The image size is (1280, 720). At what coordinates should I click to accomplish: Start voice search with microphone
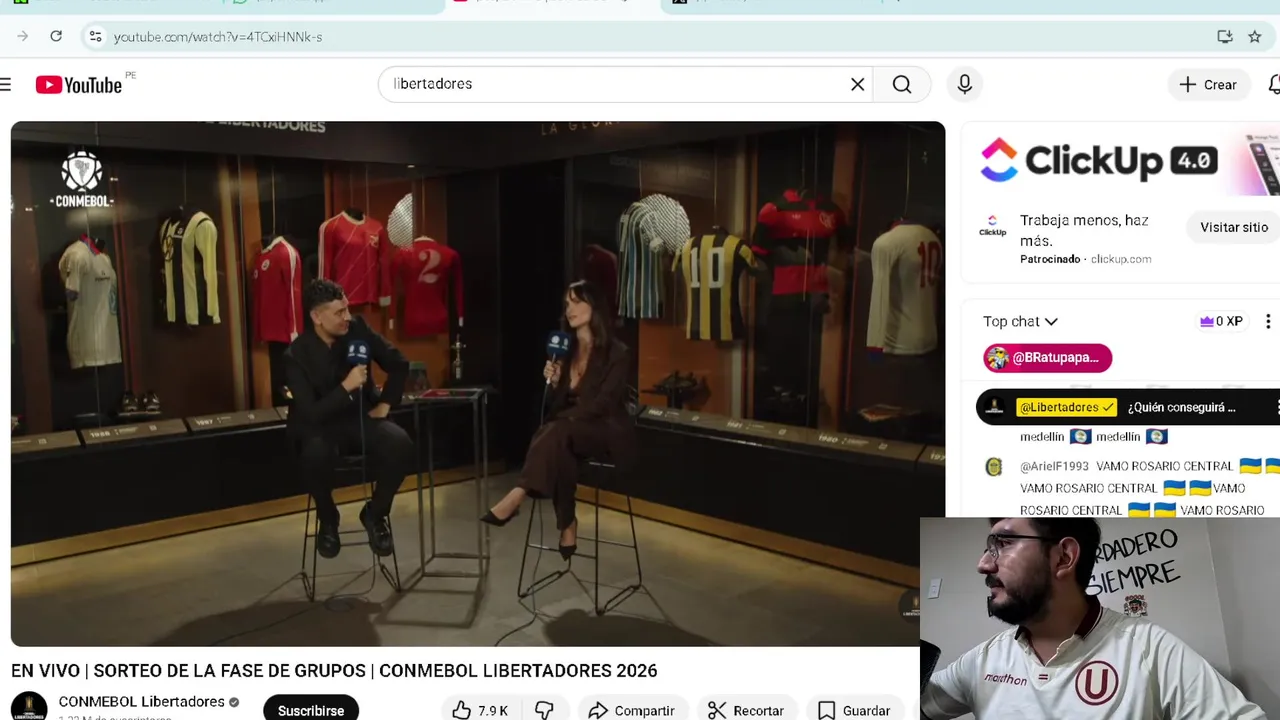pos(964,84)
